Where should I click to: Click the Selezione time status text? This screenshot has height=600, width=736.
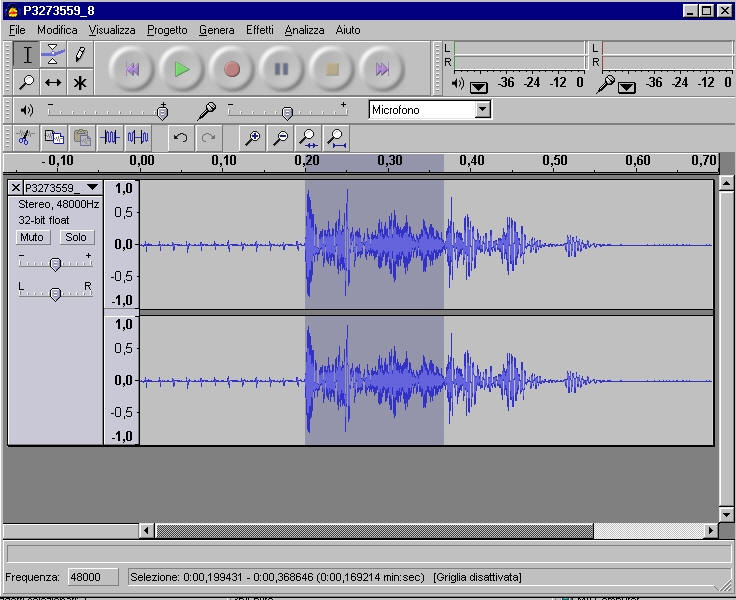277,577
